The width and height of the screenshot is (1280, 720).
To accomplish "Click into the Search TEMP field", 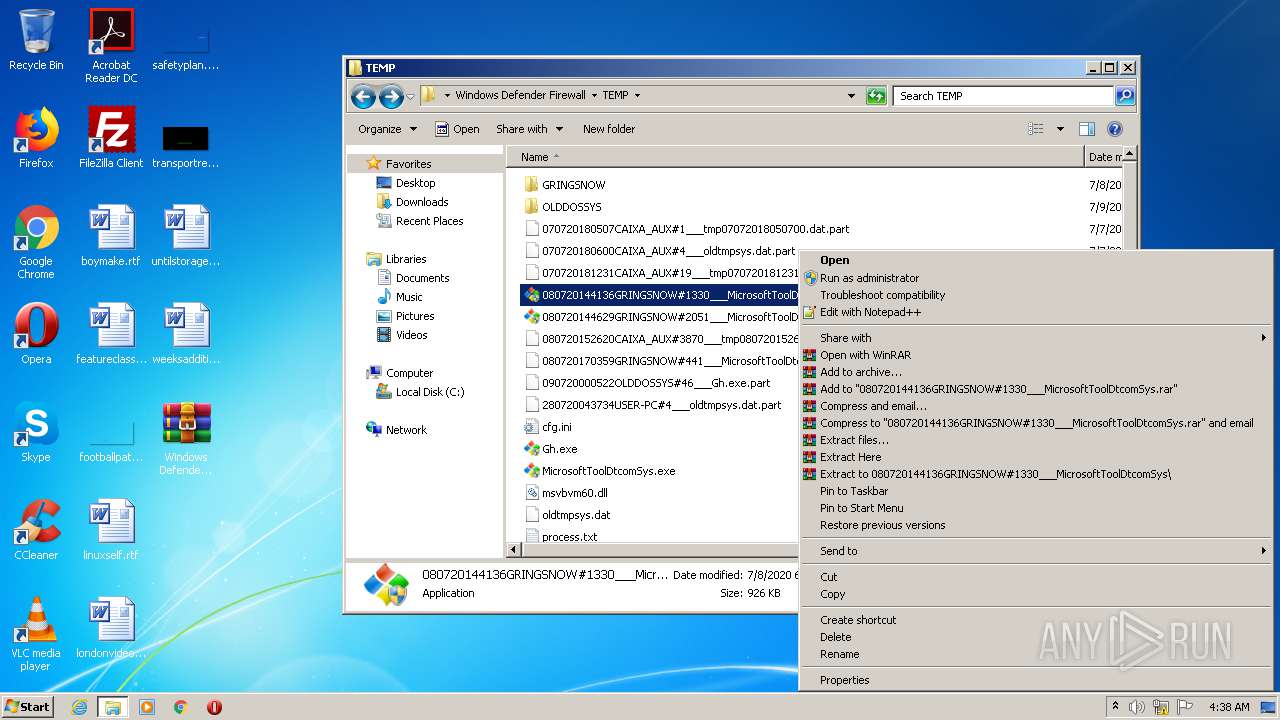I will [1003, 96].
